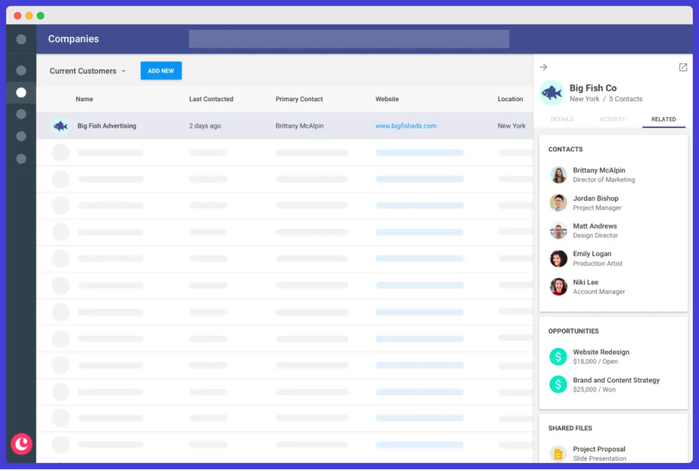
Task: Select the highlighted white sidebar circle icon
Action: (x=21, y=92)
